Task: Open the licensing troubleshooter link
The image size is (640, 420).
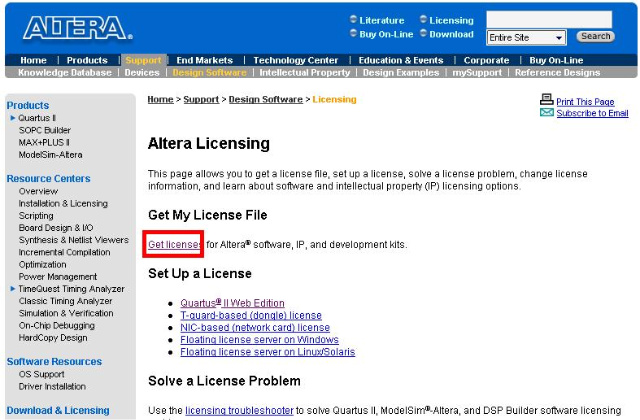Action: click(x=239, y=410)
